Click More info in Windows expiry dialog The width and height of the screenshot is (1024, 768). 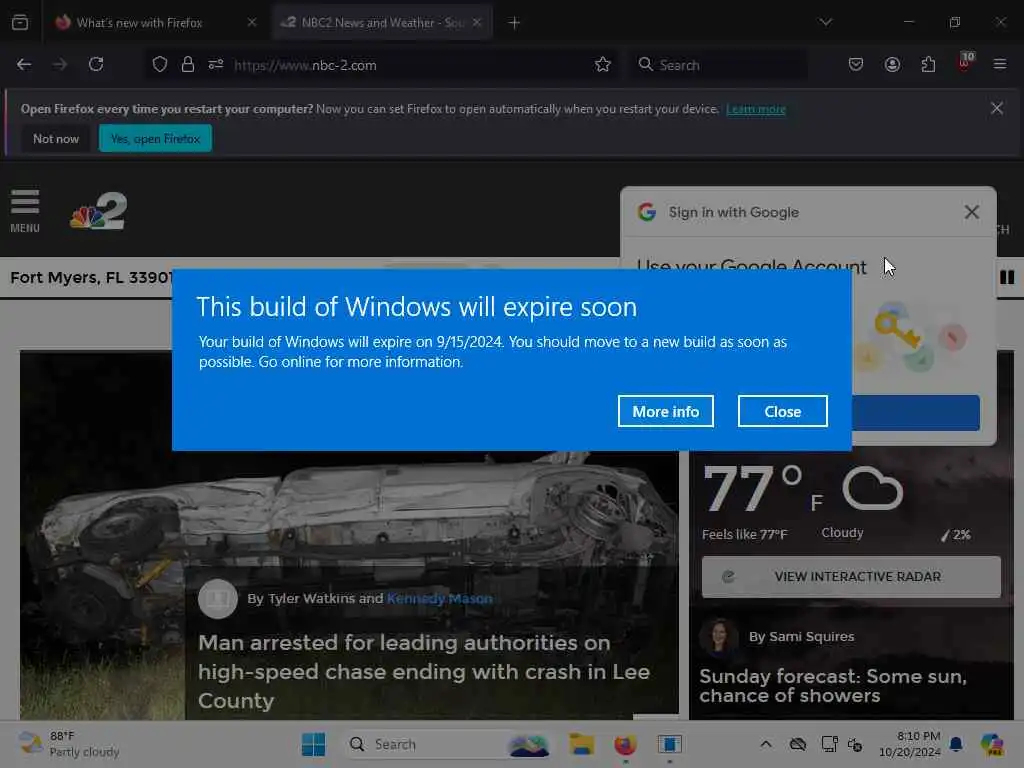tap(665, 411)
